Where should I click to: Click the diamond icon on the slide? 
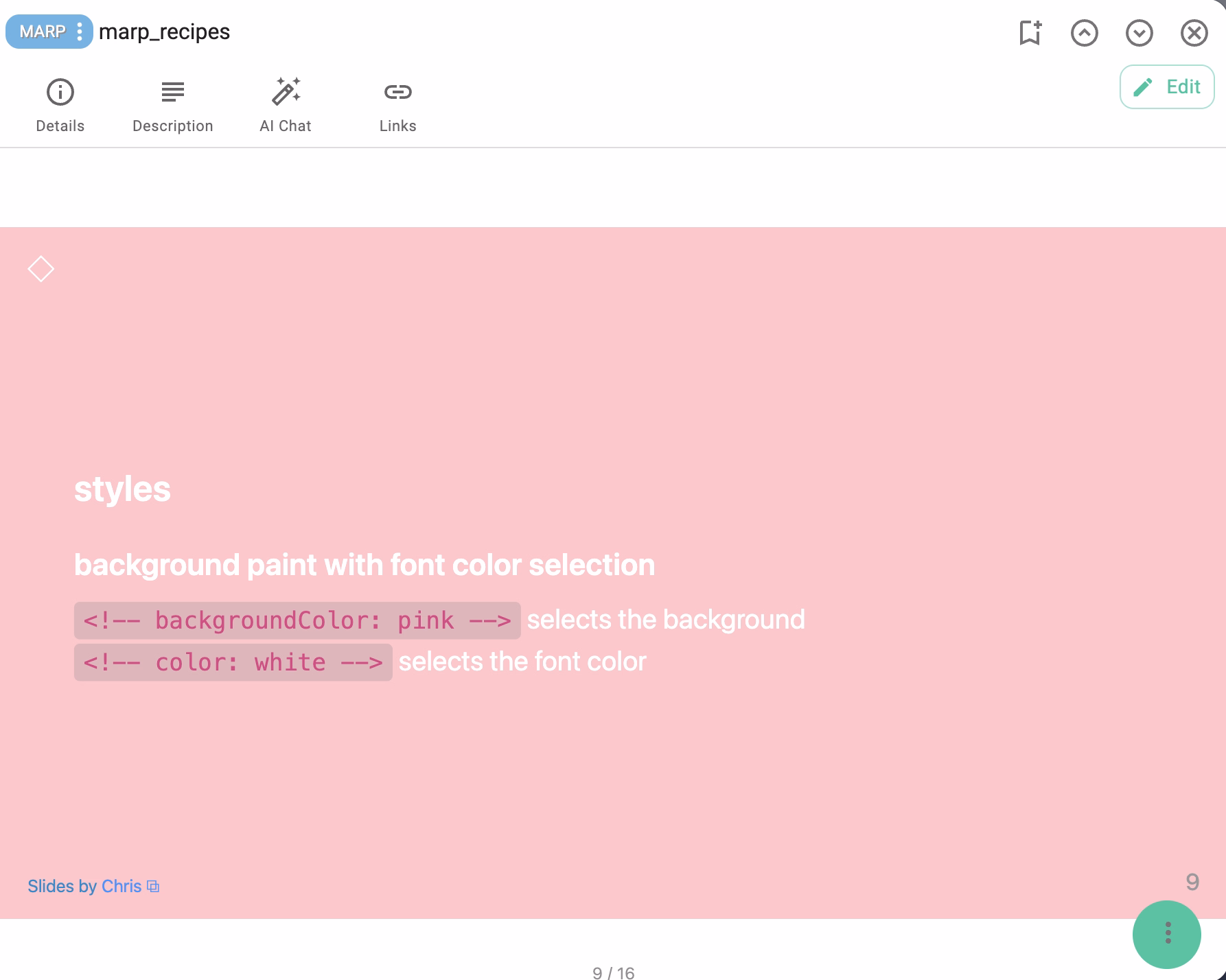(x=41, y=269)
